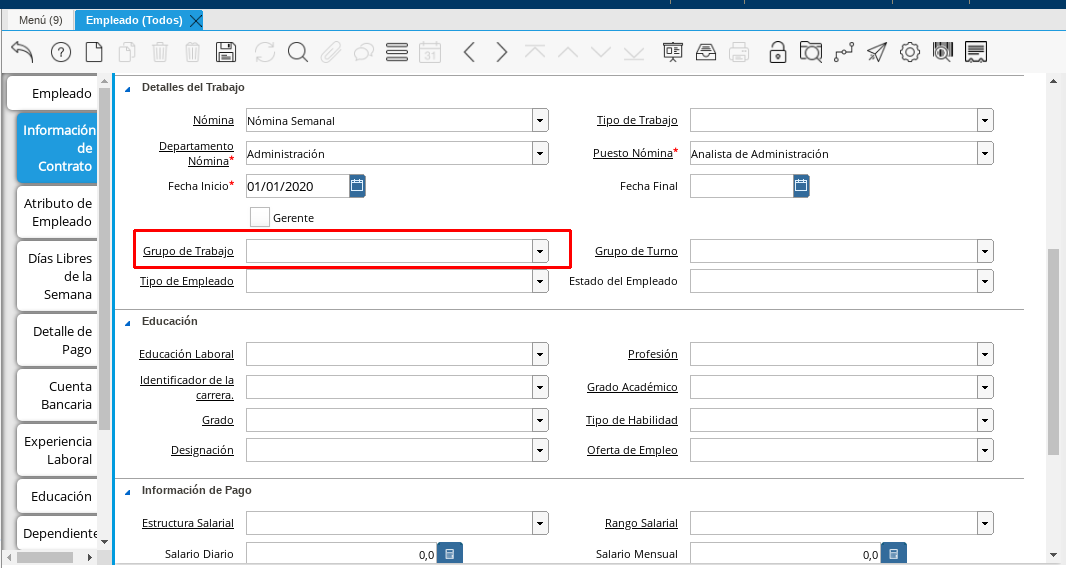Open the Puesto Nómina dropdown
Image resolution: width=1066 pixels, height=568 pixels.
pyautogui.click(x=985, y=154)
